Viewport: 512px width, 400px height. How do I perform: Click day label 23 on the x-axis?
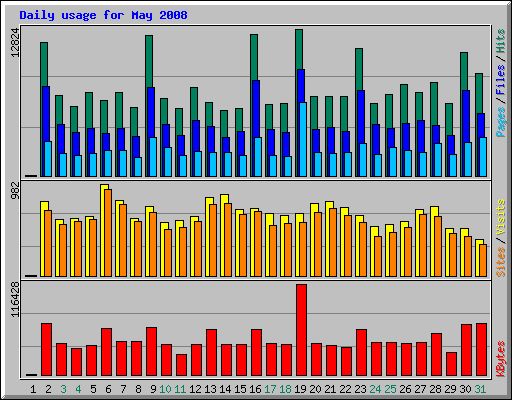[x=360, y=389]
